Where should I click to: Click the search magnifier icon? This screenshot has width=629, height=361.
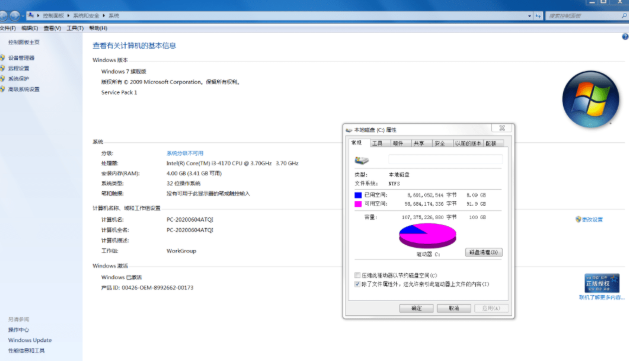click(624, 16)
